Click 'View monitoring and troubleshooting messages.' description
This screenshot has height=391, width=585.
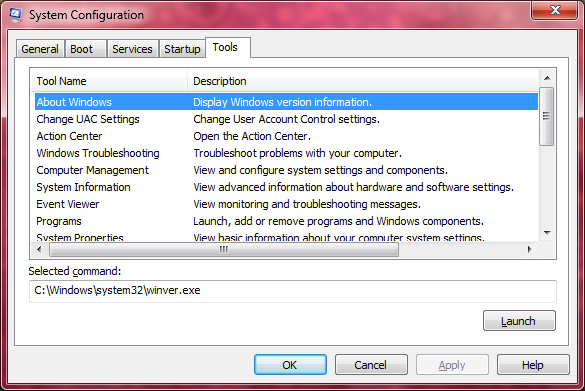pos(307,204)
